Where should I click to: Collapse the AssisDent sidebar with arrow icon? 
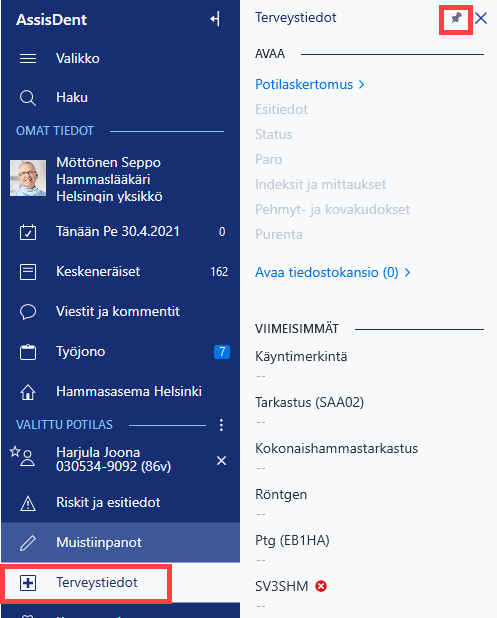[215, 19]
